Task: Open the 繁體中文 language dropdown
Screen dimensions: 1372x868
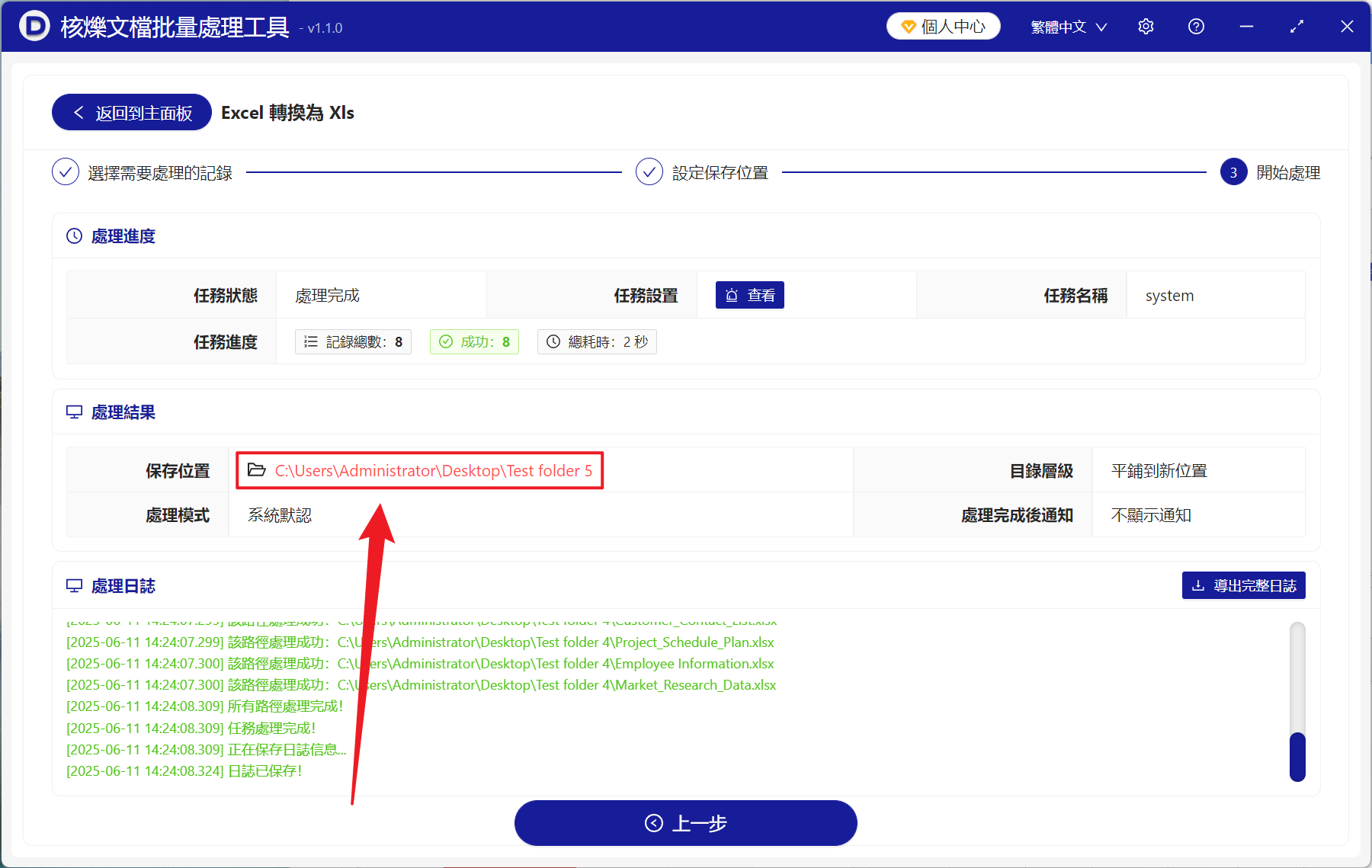Action: pyautogui.click(x=1066, y=26)
